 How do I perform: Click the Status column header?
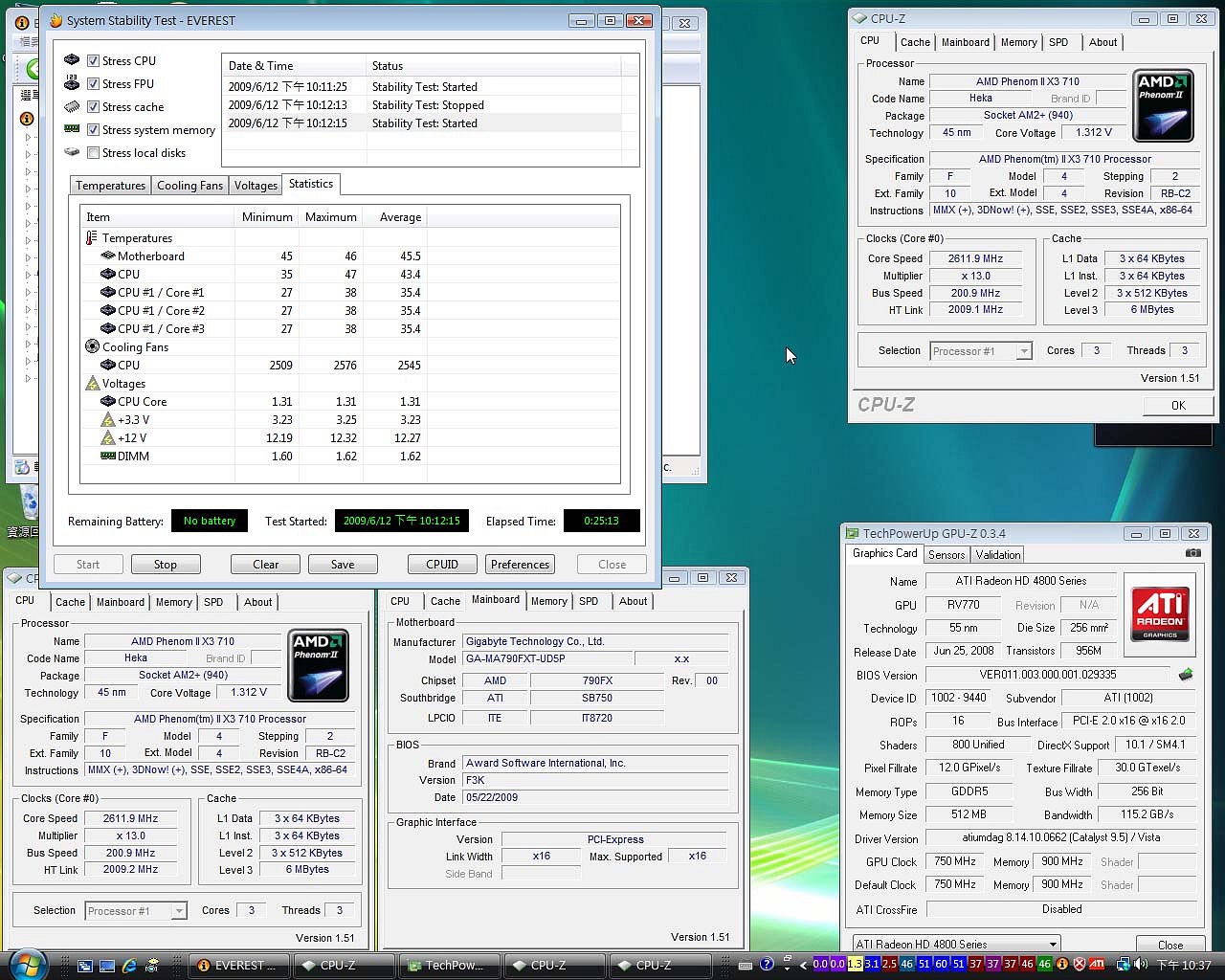pyautogui.click(x=494, y=66)
